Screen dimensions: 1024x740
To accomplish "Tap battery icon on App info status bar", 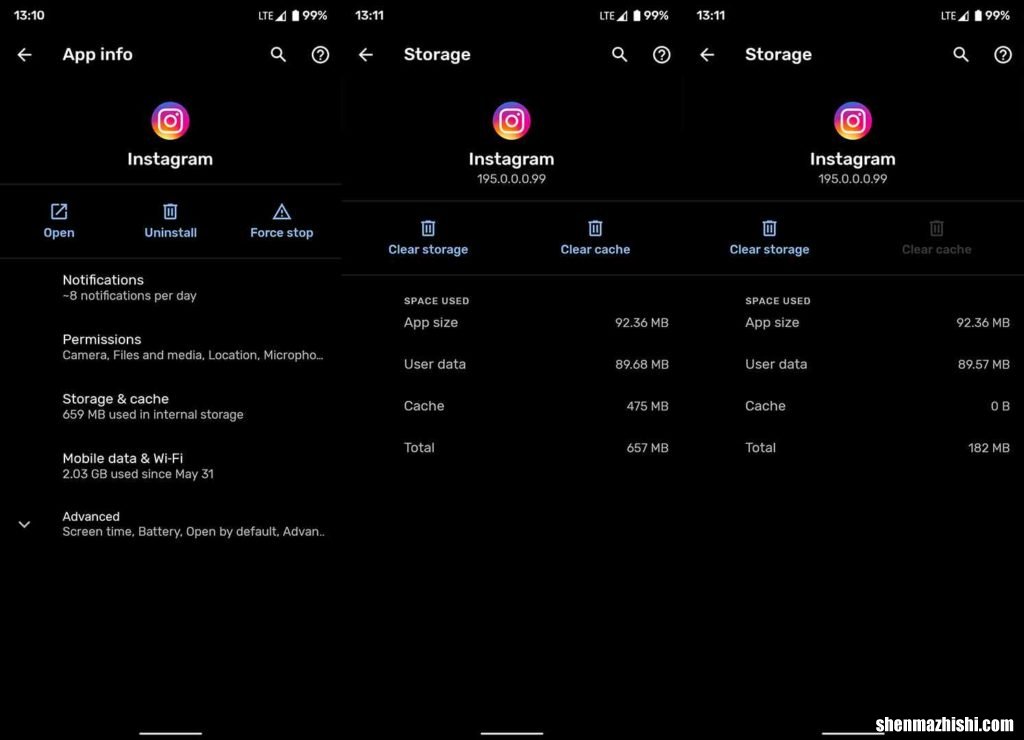I will (x=295, y=15).
